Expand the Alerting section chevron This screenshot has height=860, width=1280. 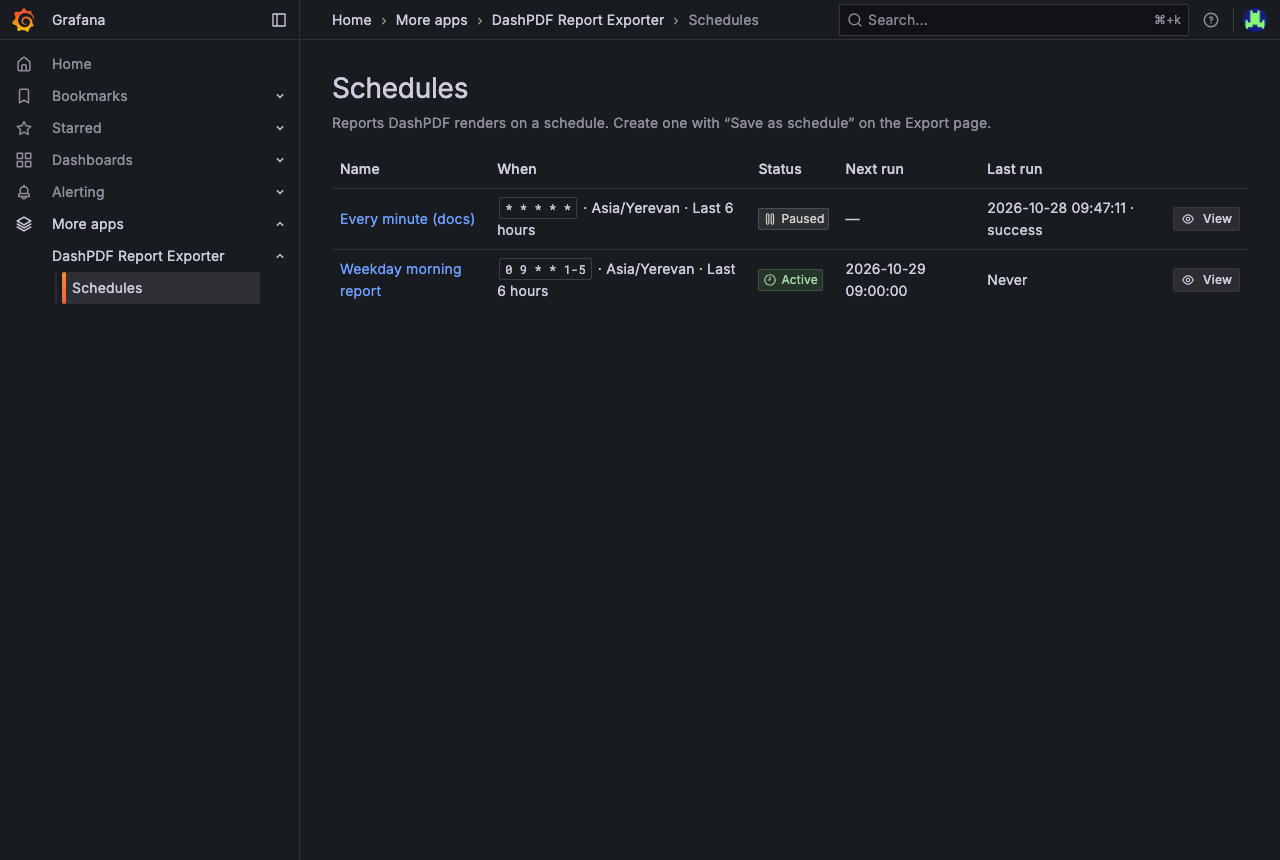280,192
